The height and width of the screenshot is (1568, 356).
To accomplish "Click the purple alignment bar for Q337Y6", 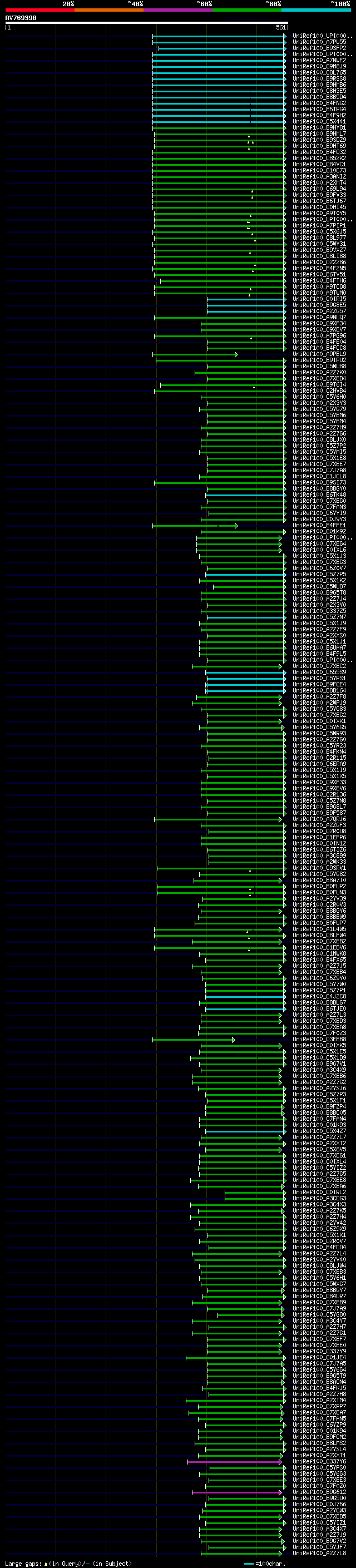I will 234,1461.
